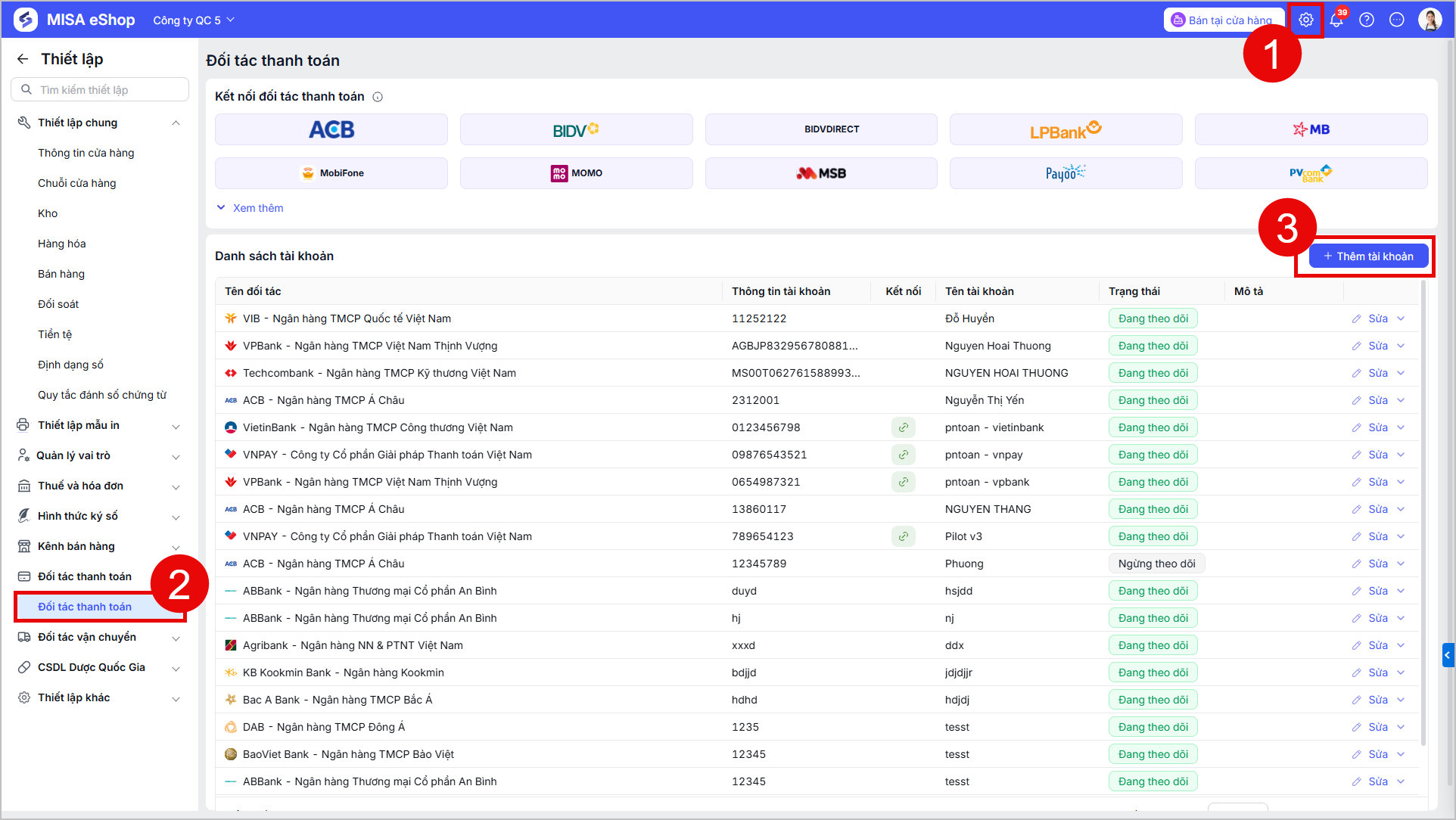1456x820 pixels.
Task: Expand the Đối tác vận chuyển section
Action: tap(176, 638)
